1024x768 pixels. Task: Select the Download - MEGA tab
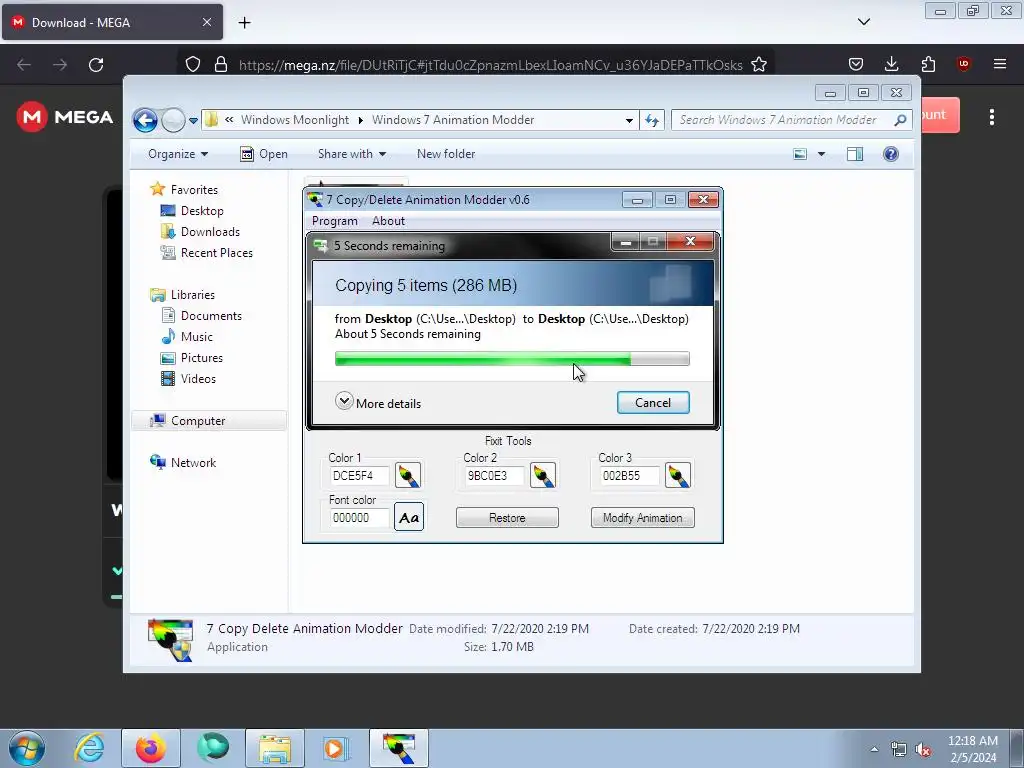point(112,23)
